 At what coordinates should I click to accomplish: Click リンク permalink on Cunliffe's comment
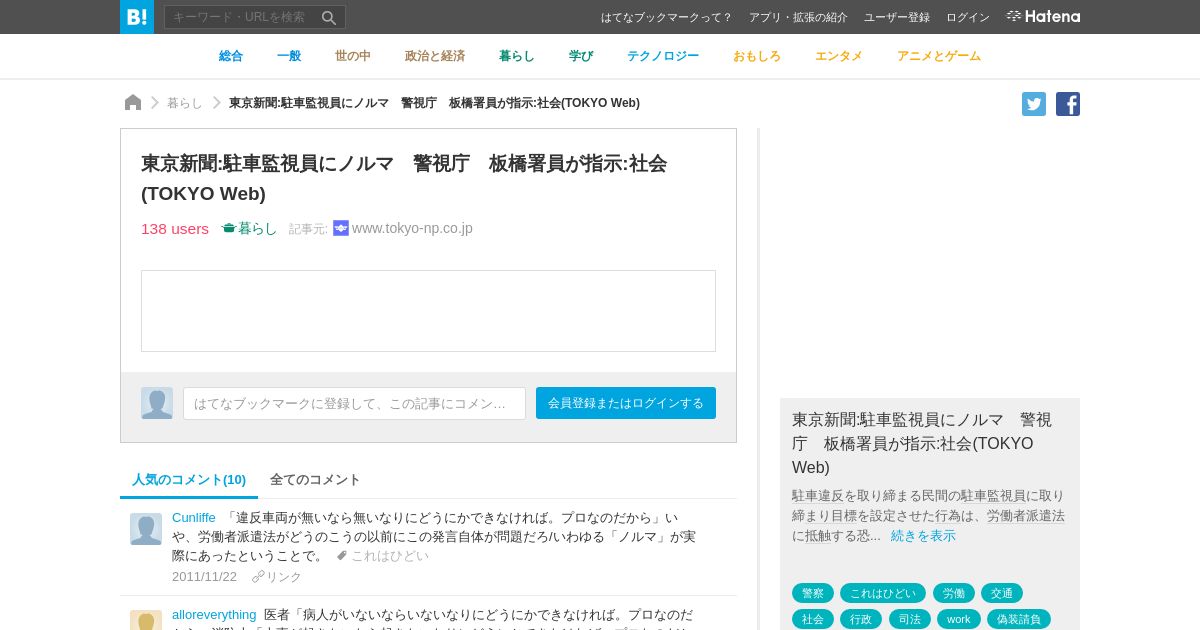(x=277, y=577)
